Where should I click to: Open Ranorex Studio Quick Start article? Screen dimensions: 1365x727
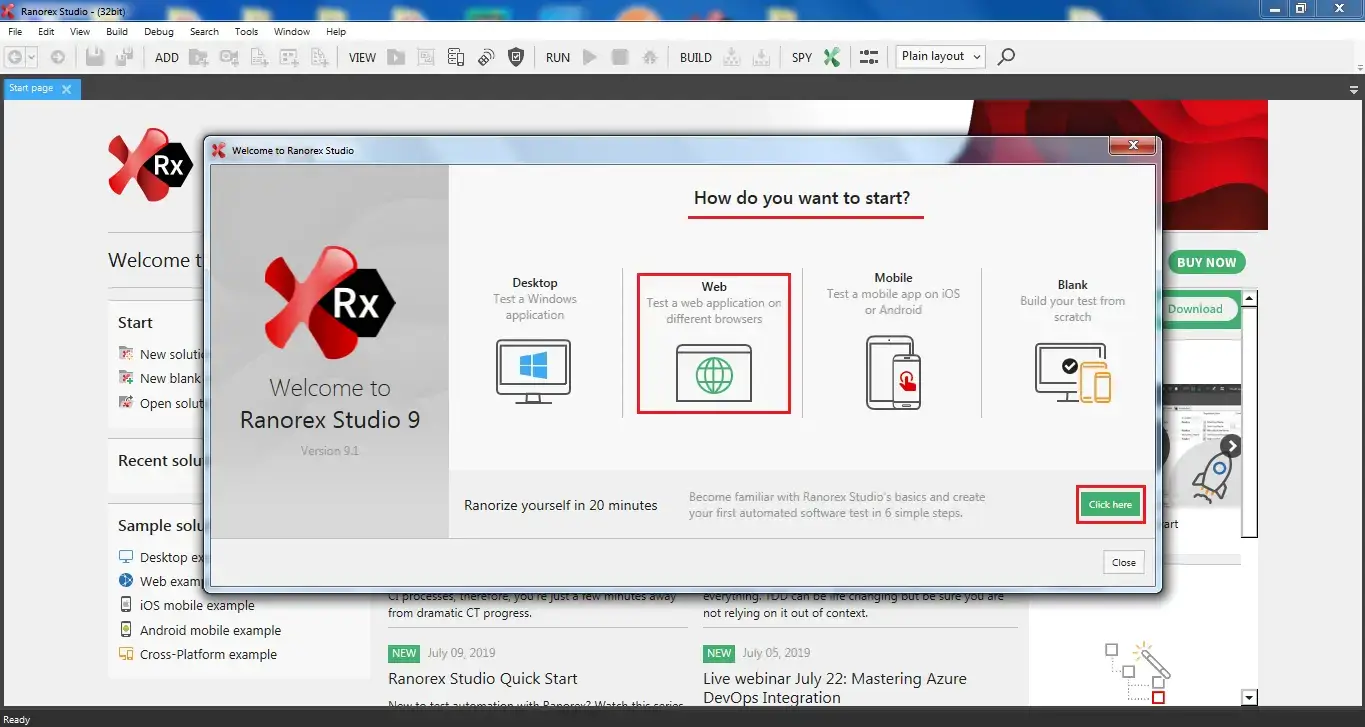(x=483, y=678)
